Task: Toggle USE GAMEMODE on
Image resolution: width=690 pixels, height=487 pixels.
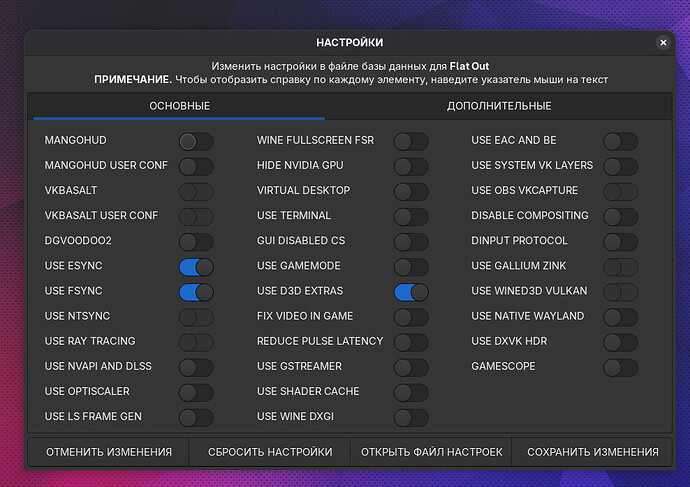Action: pos(411,266)
